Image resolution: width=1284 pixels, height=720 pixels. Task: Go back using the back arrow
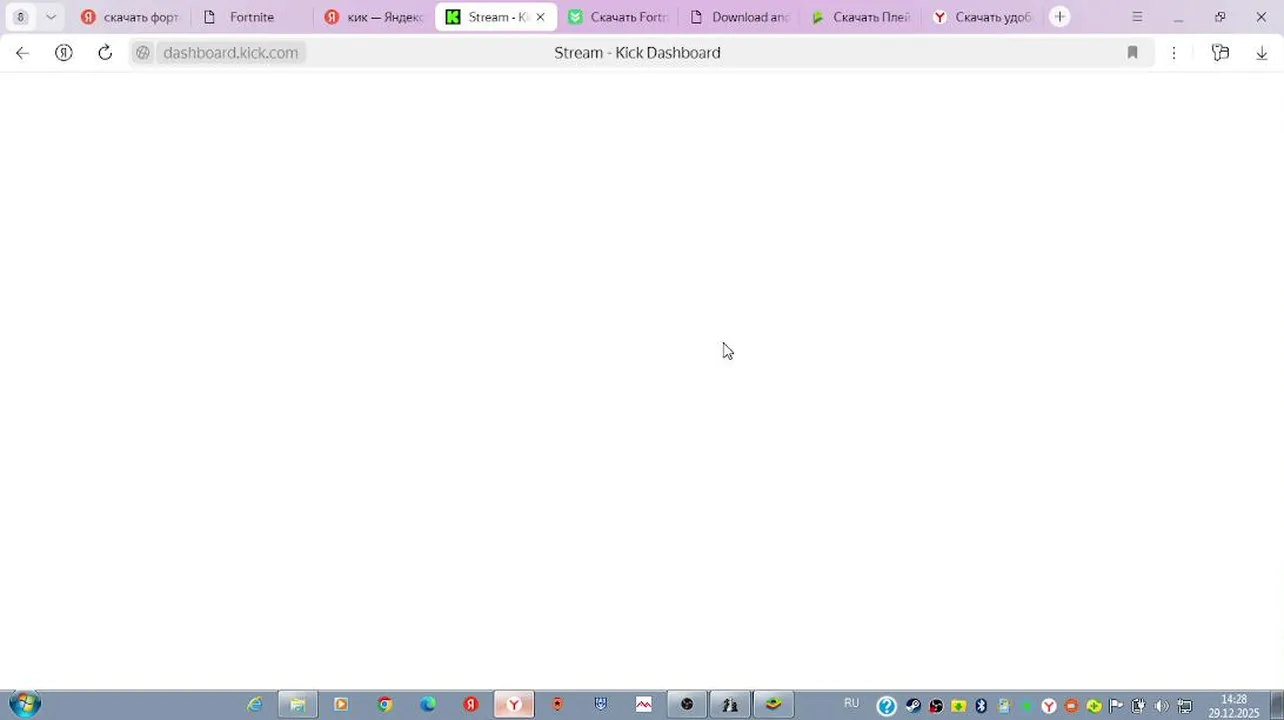(22, 53)
